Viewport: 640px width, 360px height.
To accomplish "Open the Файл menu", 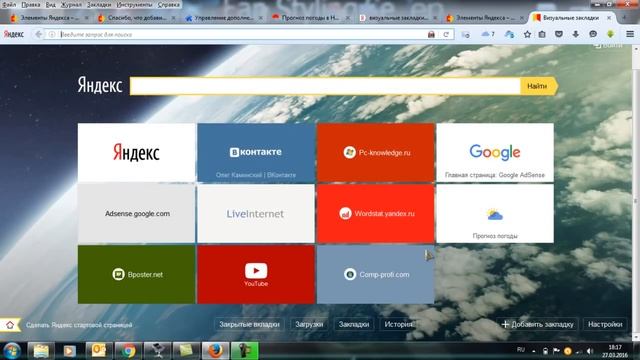I will point(9,5).
